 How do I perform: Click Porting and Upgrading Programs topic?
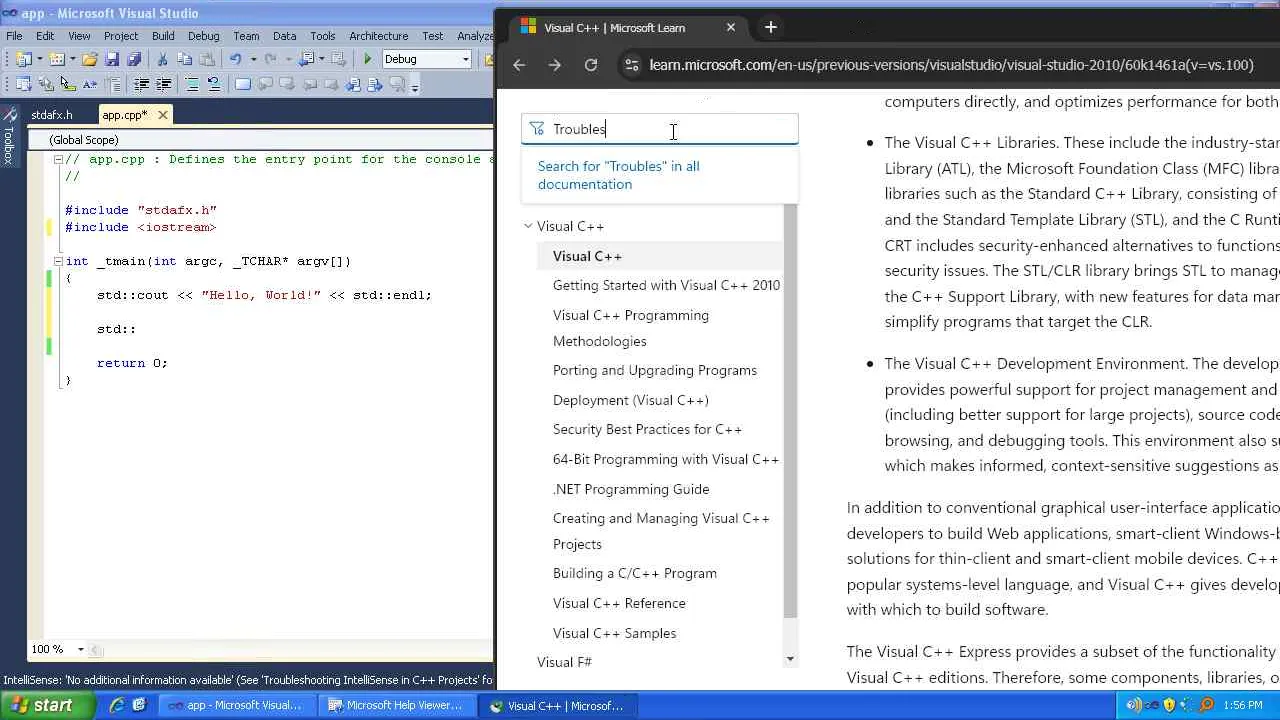coord(655,370)
